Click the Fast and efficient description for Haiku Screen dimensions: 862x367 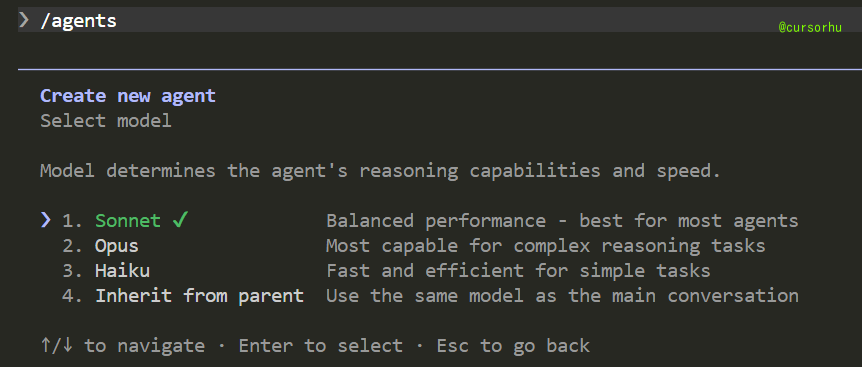tap(518, 271)
